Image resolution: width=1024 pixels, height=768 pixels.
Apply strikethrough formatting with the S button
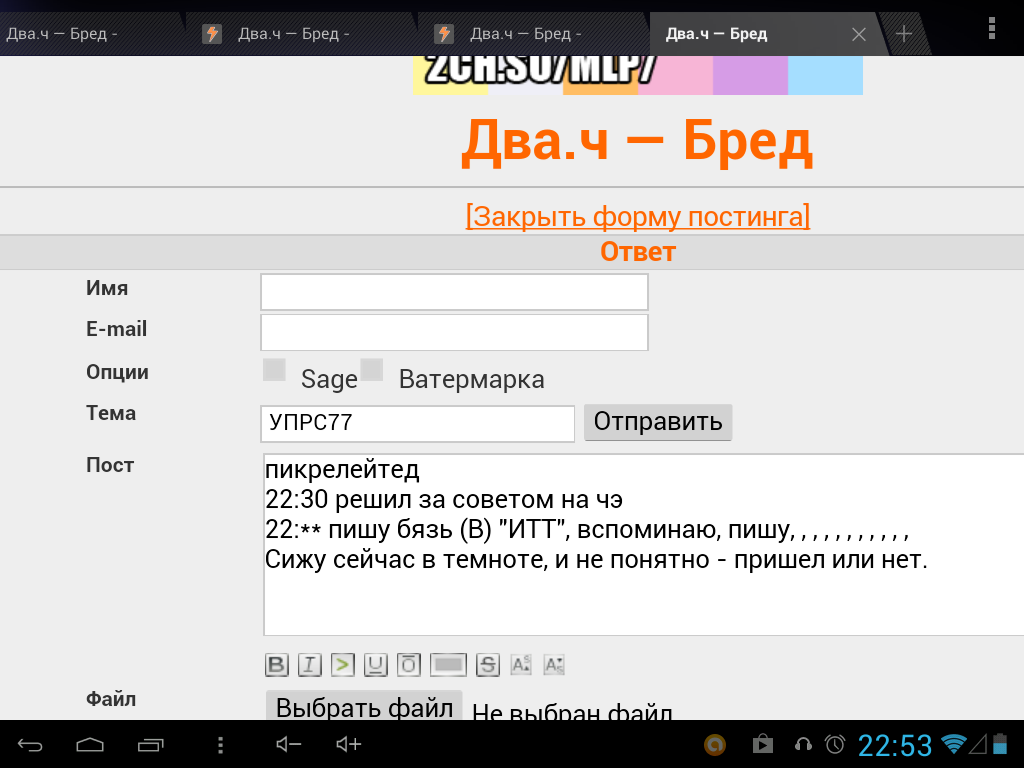[488, 665]
